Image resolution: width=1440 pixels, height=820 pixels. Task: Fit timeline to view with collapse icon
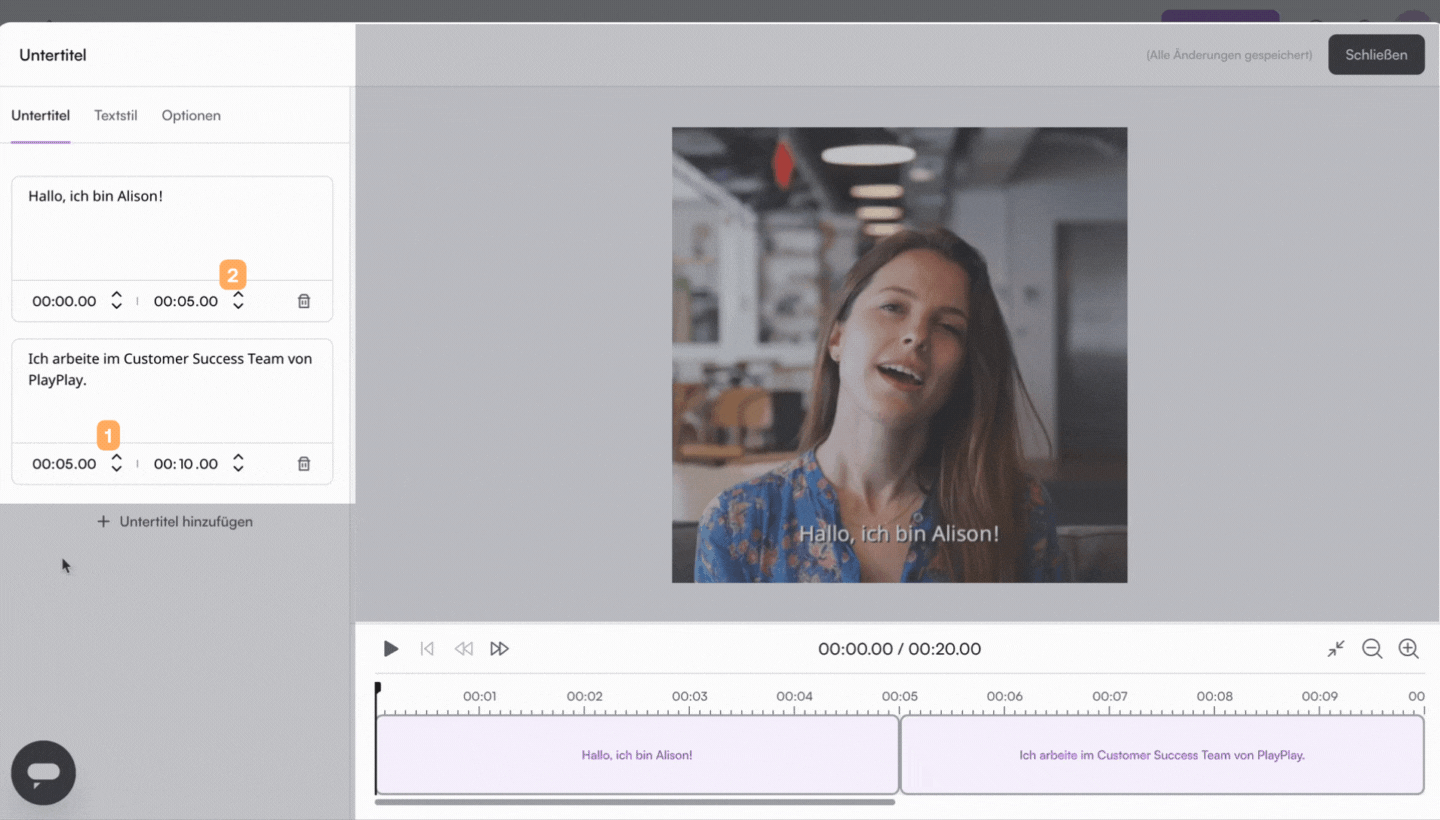(x=1336, y=649)
